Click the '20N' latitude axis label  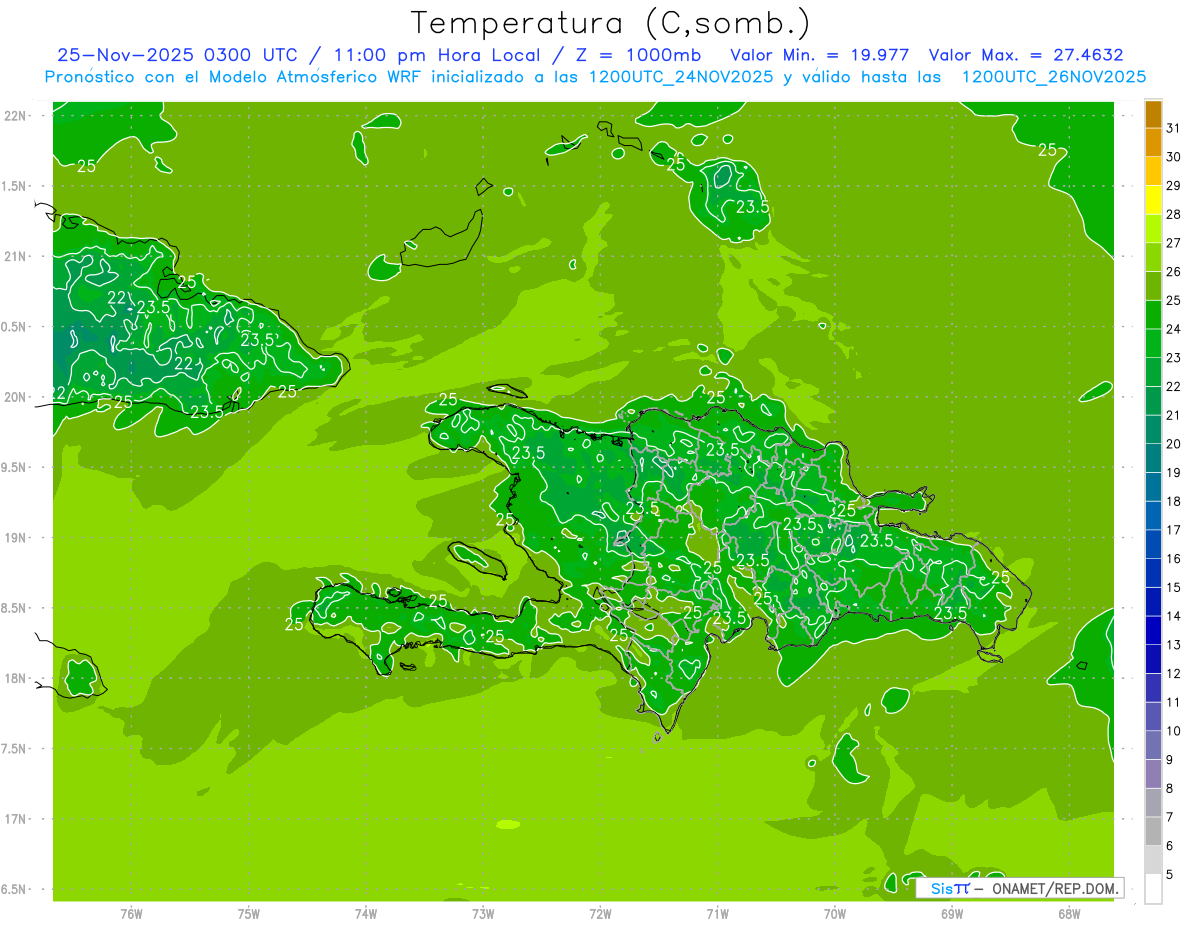tap(16, 397)
